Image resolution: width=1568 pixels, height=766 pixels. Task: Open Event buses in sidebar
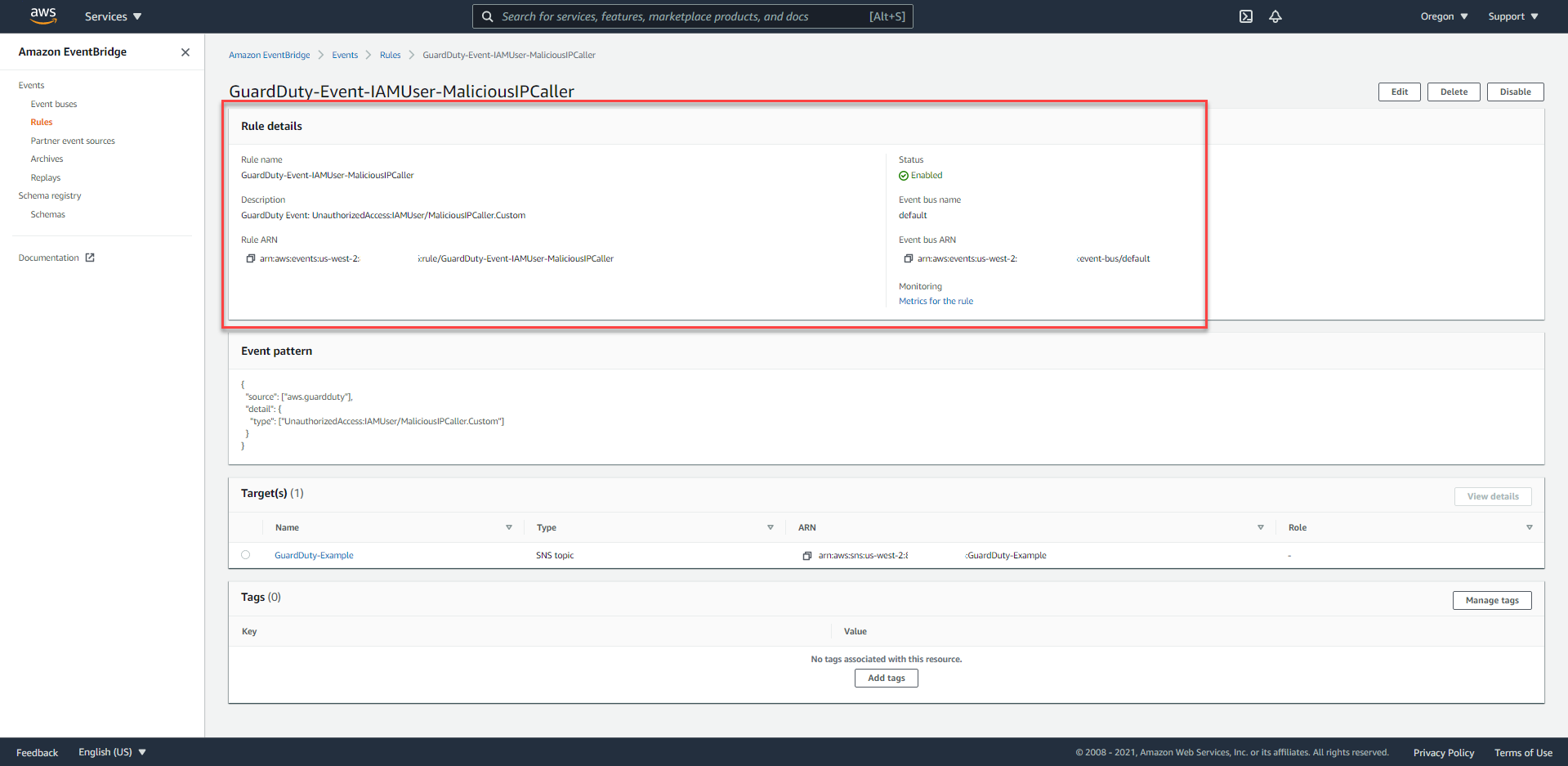54,104
